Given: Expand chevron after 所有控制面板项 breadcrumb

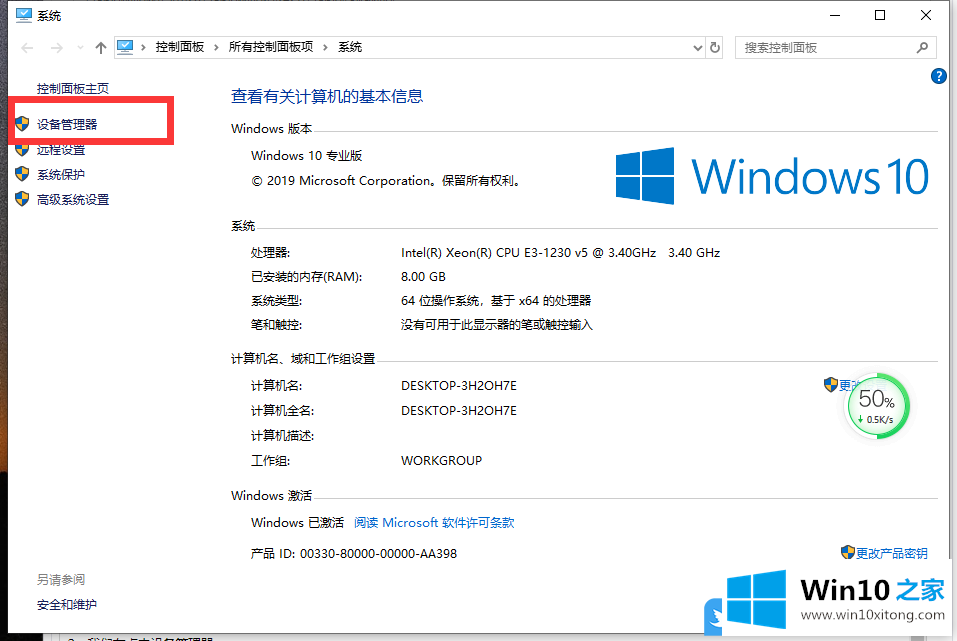Looking at the screenshot, I should coord(325,47).
